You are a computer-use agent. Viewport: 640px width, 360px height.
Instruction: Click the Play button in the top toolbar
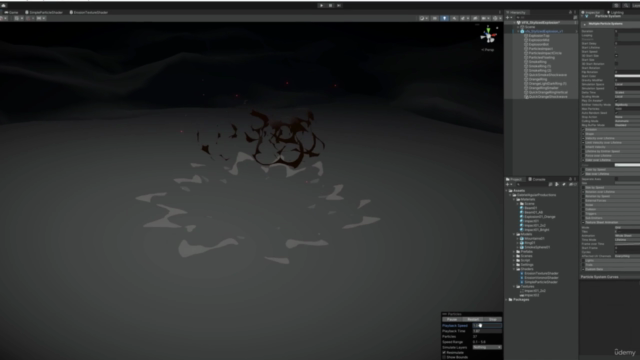pyautogui.click(x=322, y=5)
